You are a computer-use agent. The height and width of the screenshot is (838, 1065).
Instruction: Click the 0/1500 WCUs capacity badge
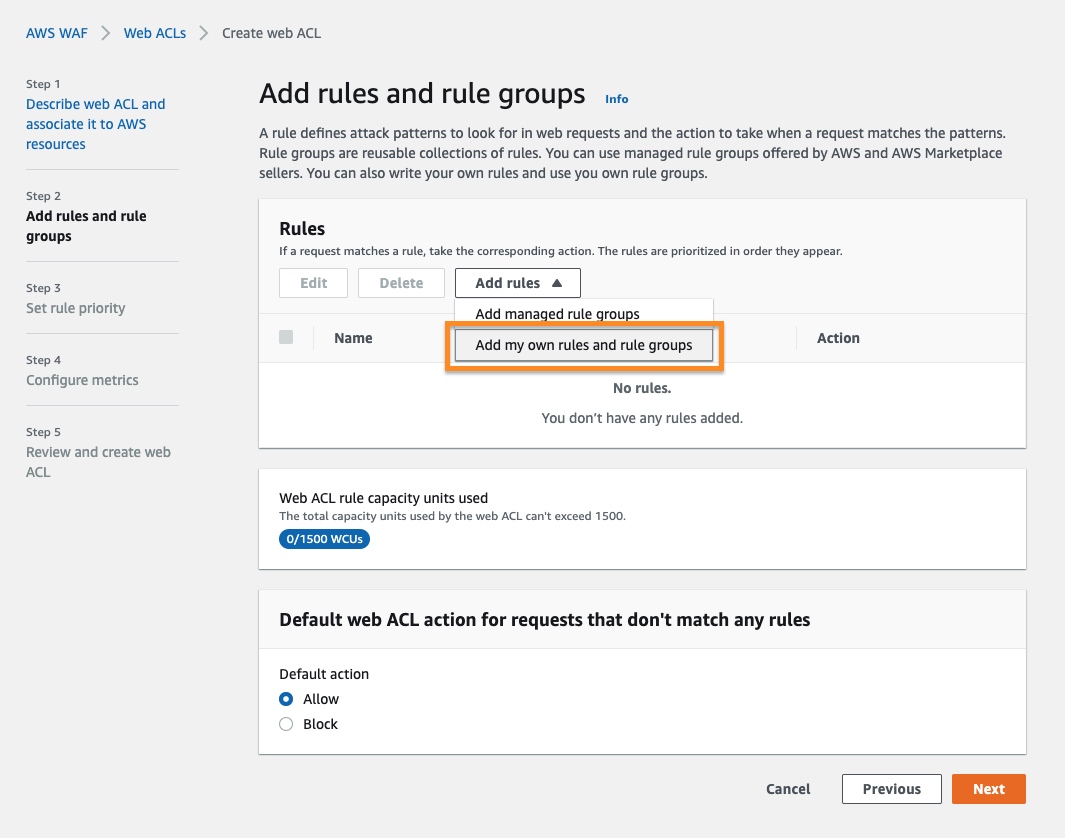coord(324,539)
